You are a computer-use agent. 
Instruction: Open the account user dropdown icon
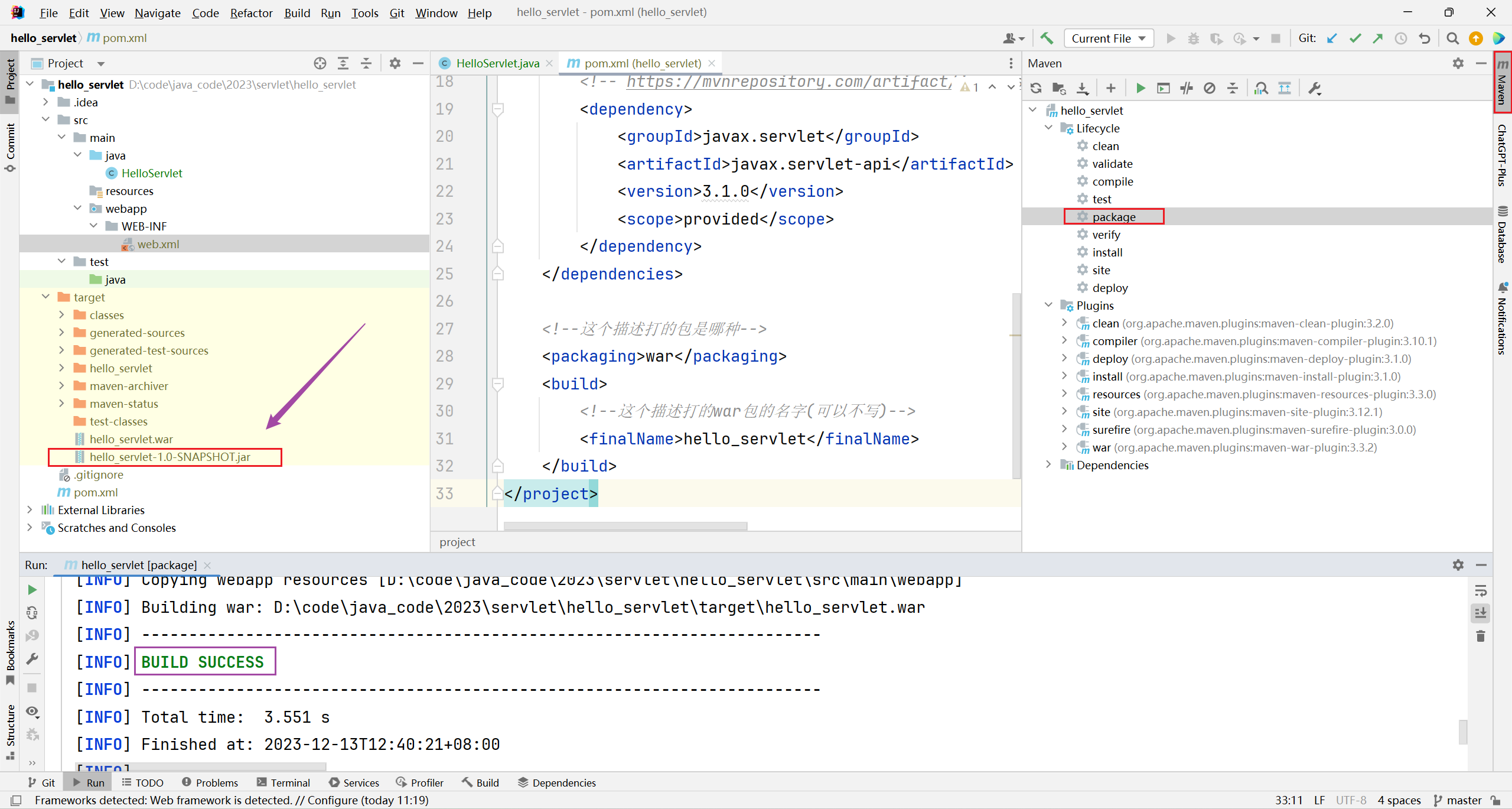pos(1014,38)
